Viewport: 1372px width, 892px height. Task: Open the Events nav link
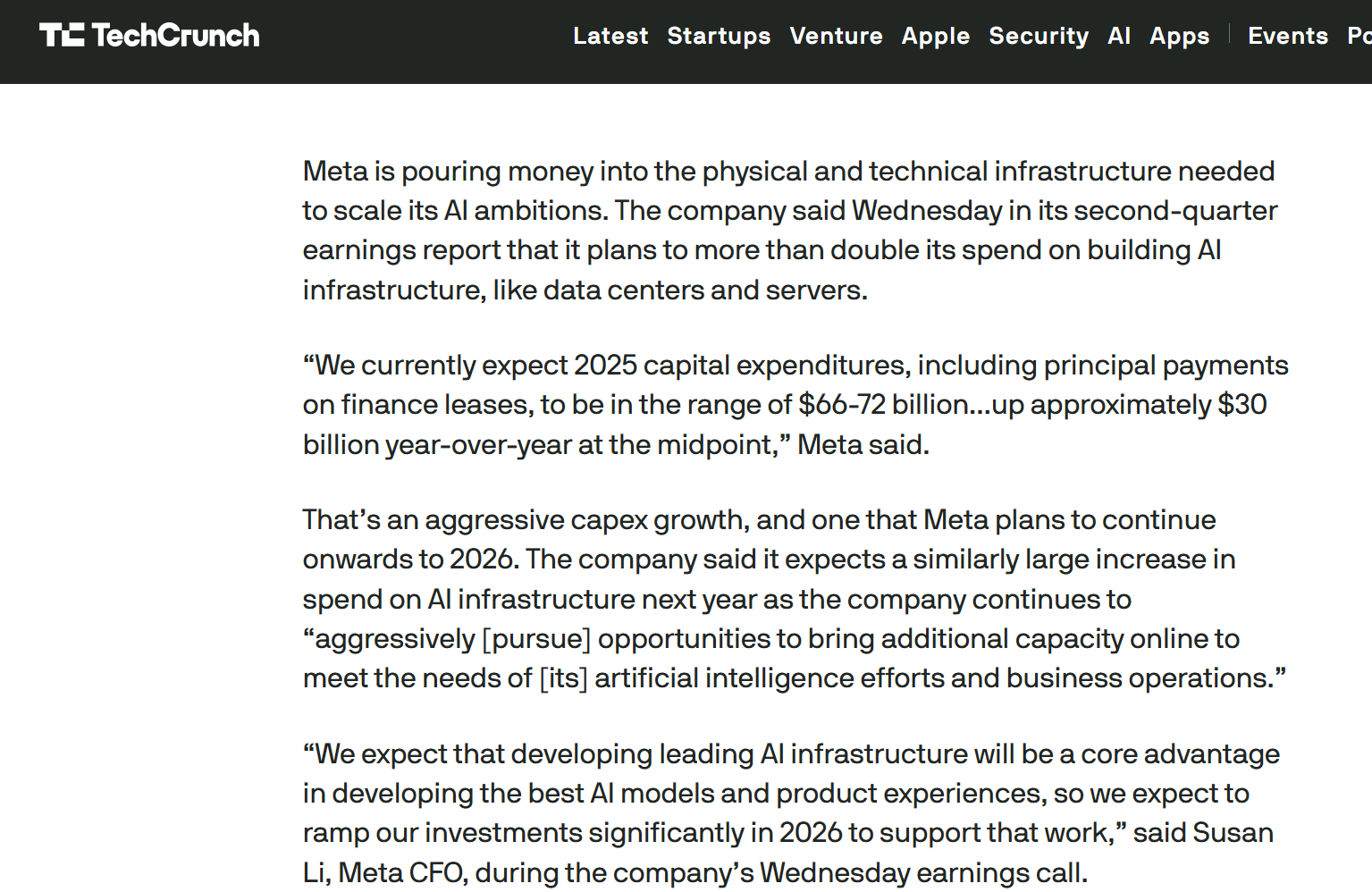tap(1287, 36)
